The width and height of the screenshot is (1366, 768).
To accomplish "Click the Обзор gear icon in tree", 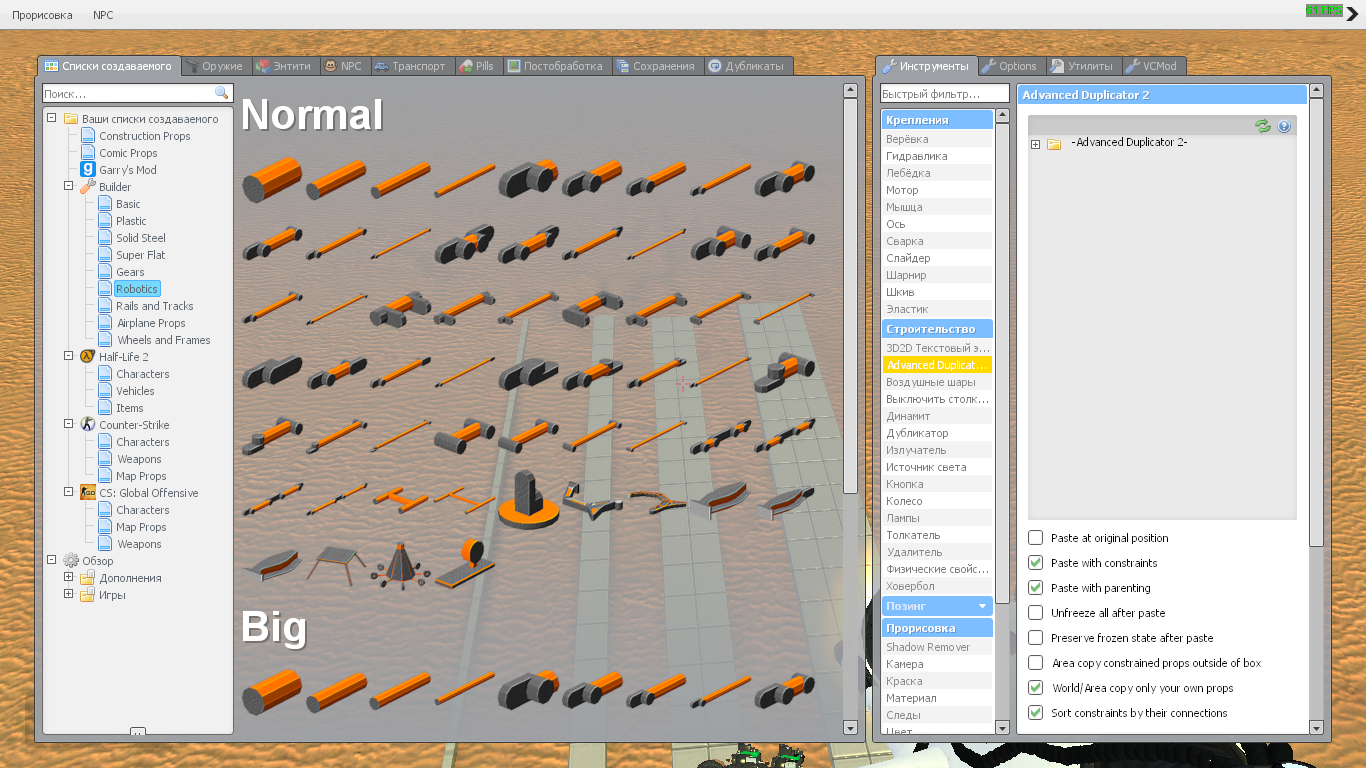I will pos(71,561).
